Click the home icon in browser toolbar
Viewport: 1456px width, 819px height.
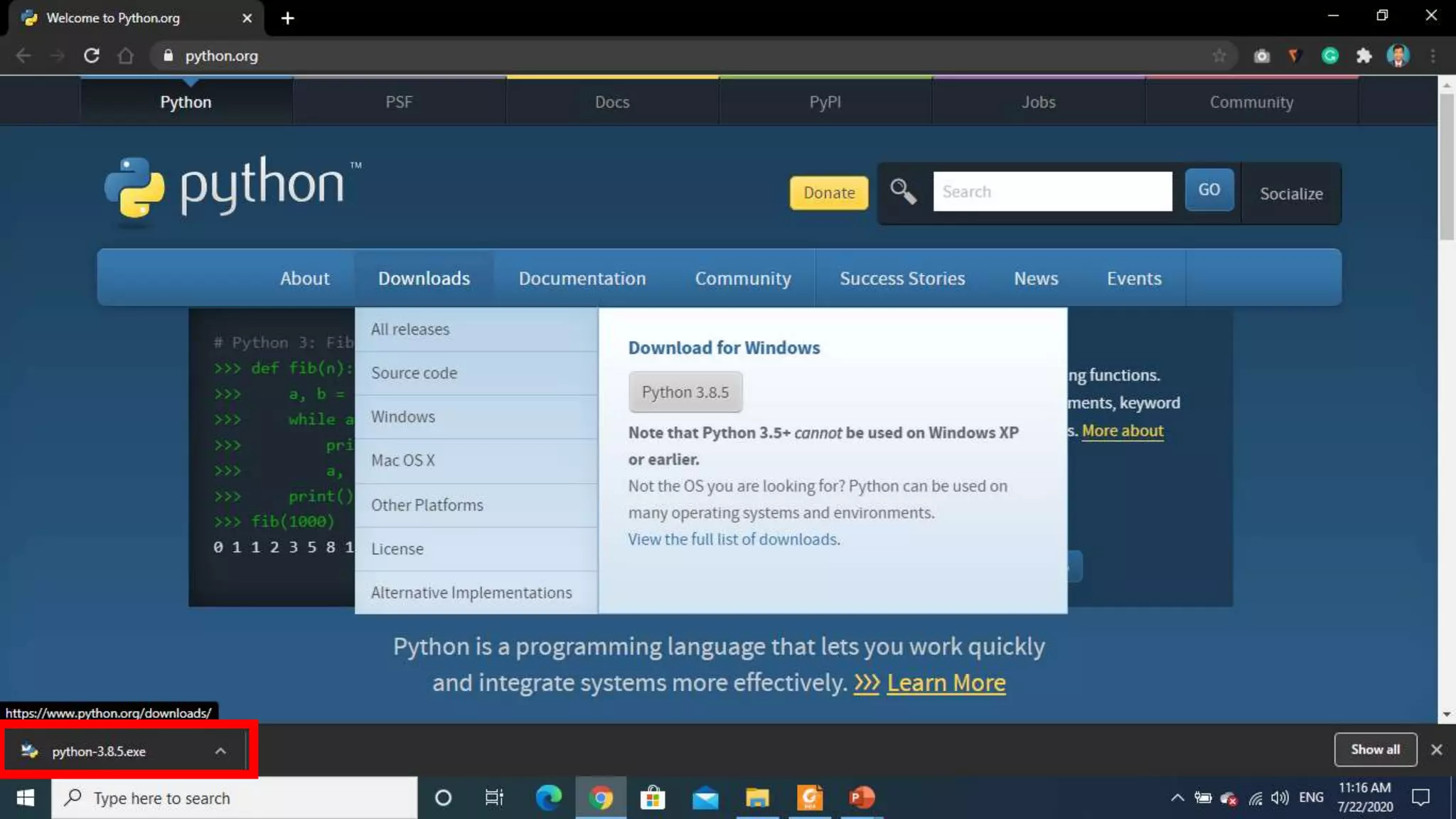pyautogui.click(x=126, y=55)
